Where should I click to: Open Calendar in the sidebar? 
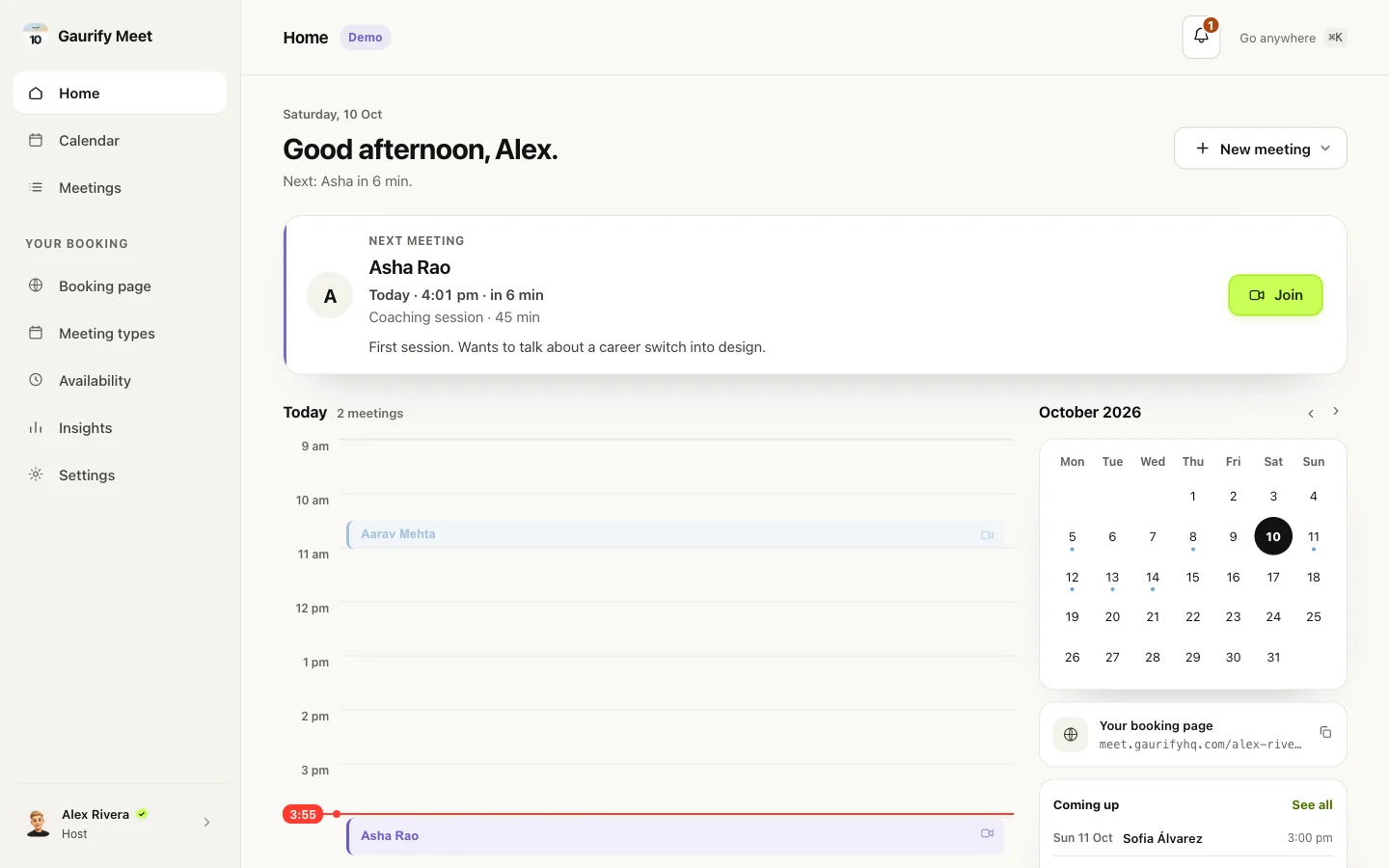point(121,141)
